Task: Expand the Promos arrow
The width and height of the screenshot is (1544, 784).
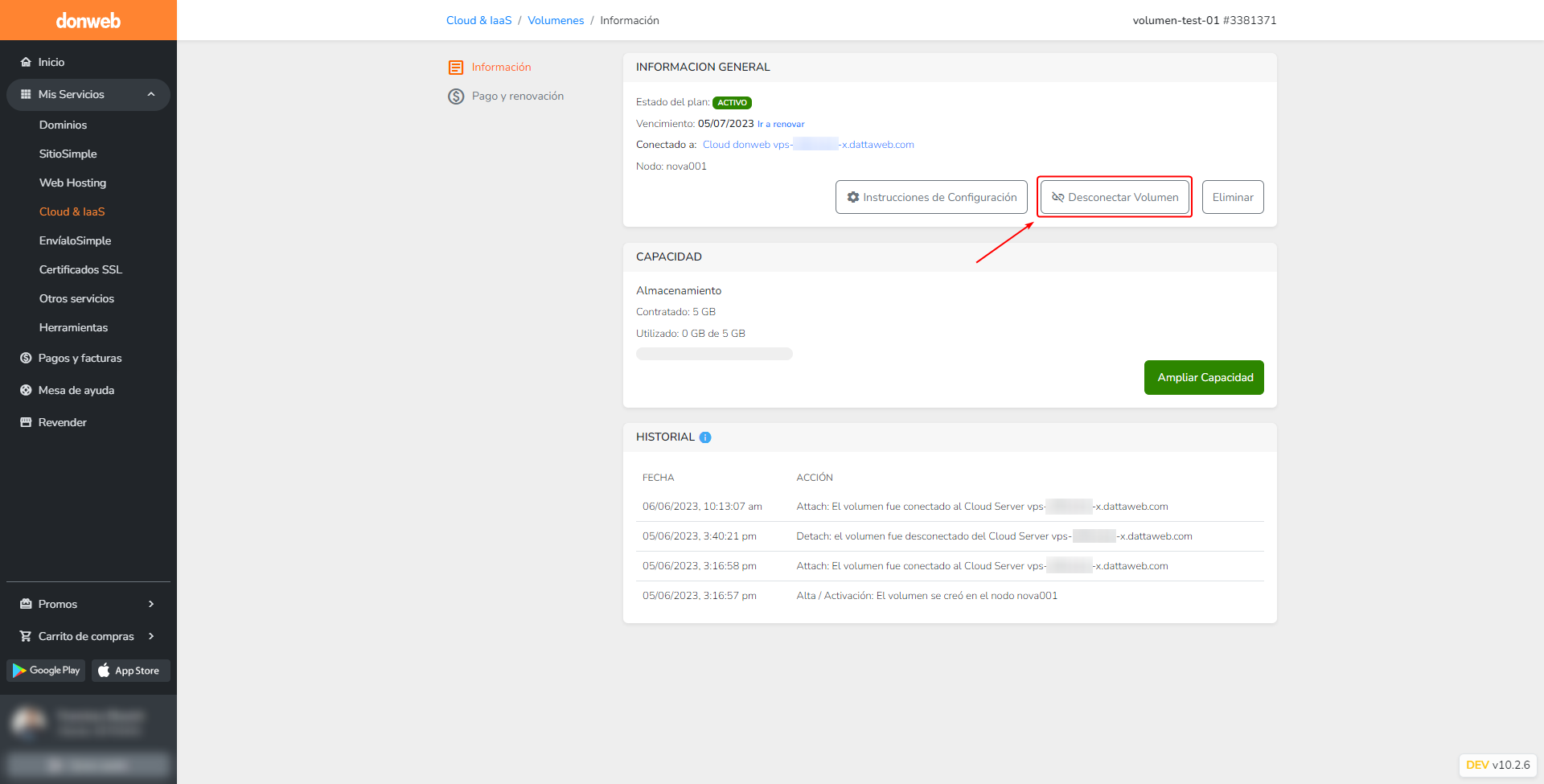Action: [x=151, y=604]
